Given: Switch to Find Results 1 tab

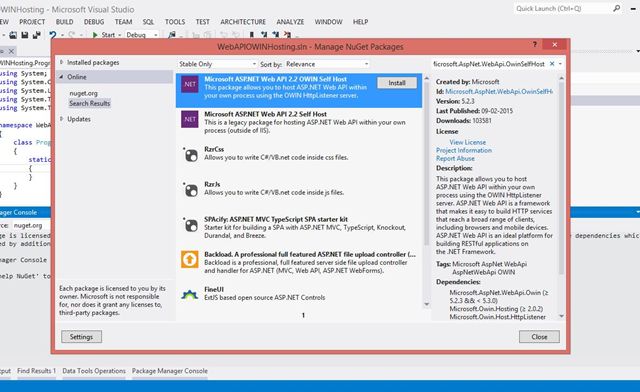Looking at the screenshot, I should click(x=36, y=371).
